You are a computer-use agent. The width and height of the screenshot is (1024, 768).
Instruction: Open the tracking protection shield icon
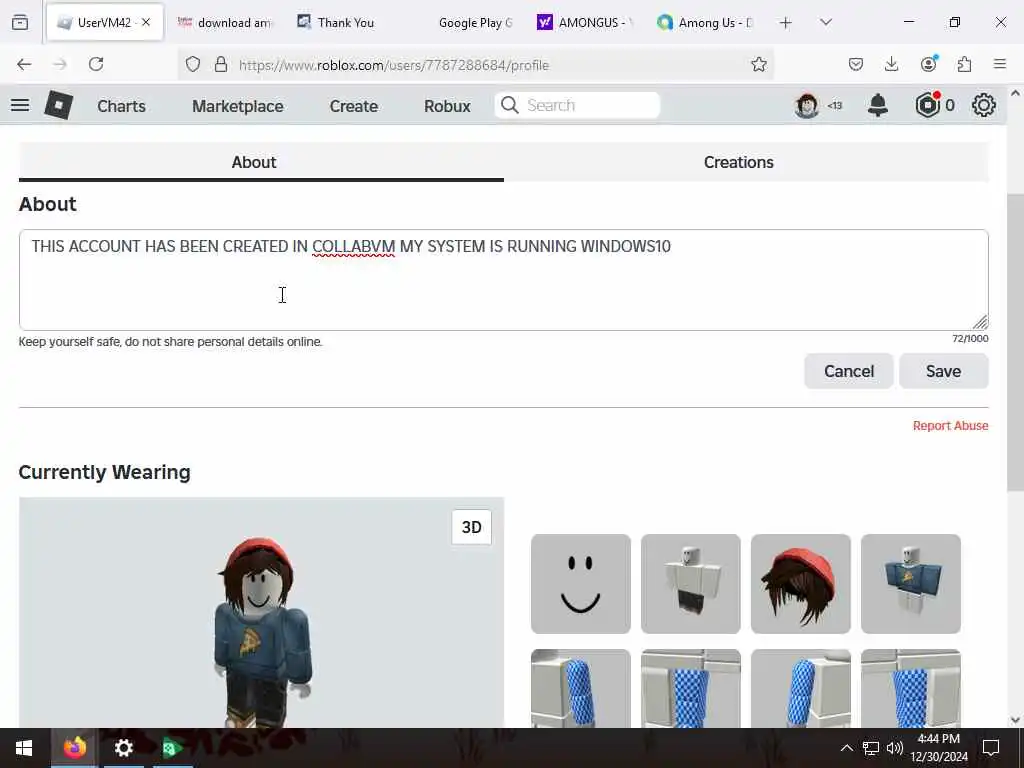point(193,64)
